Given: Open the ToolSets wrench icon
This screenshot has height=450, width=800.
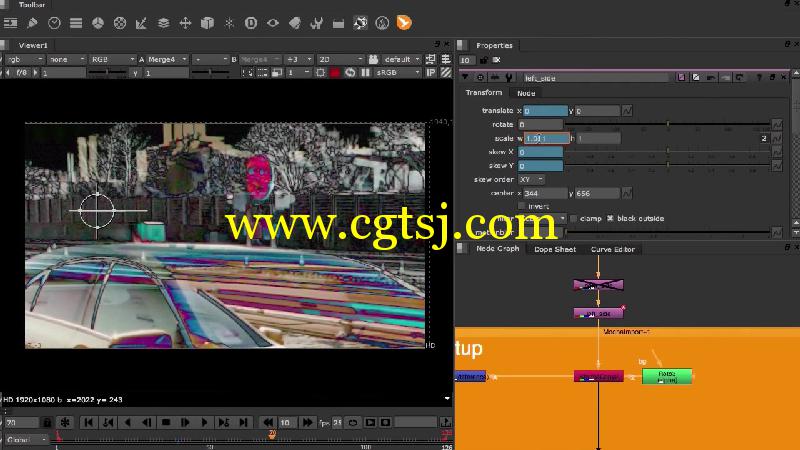Looking at the screenshot, I should tap(316, 23).
